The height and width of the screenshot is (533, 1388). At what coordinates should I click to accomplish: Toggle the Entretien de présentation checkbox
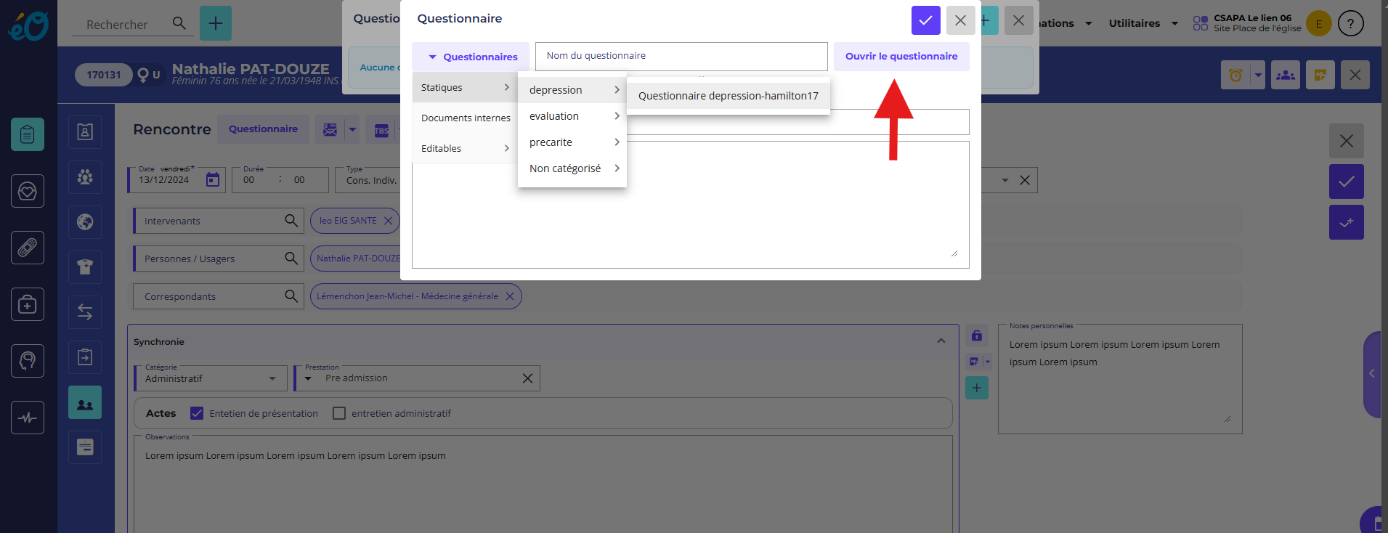pos(197,413)
